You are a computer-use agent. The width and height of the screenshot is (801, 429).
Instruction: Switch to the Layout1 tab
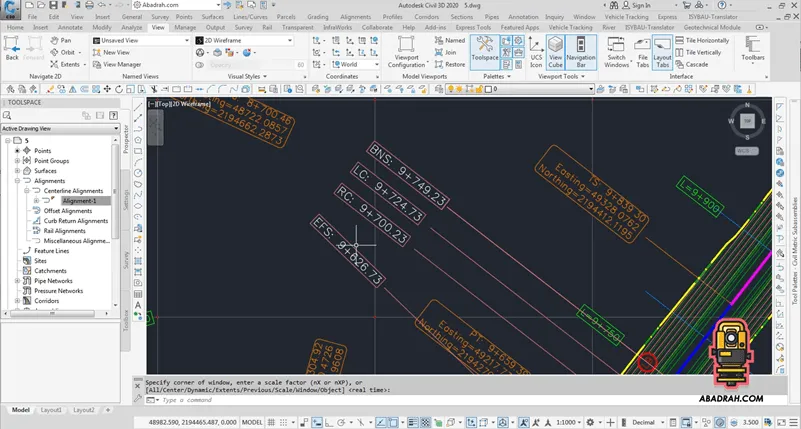pyautogui.click(x=51, y=410)
